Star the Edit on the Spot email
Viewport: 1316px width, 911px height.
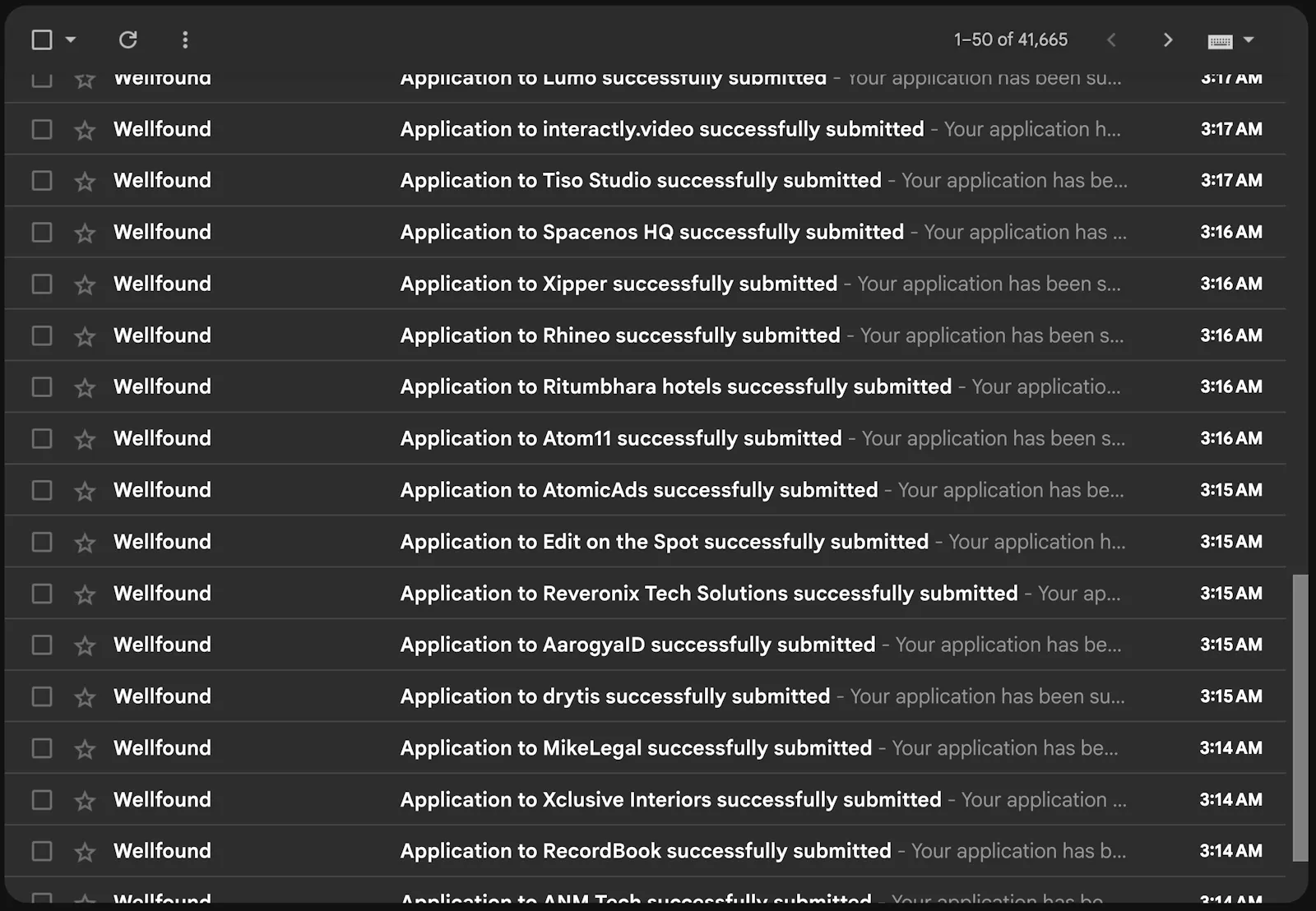pyautogui.click(x=85, y=543)
